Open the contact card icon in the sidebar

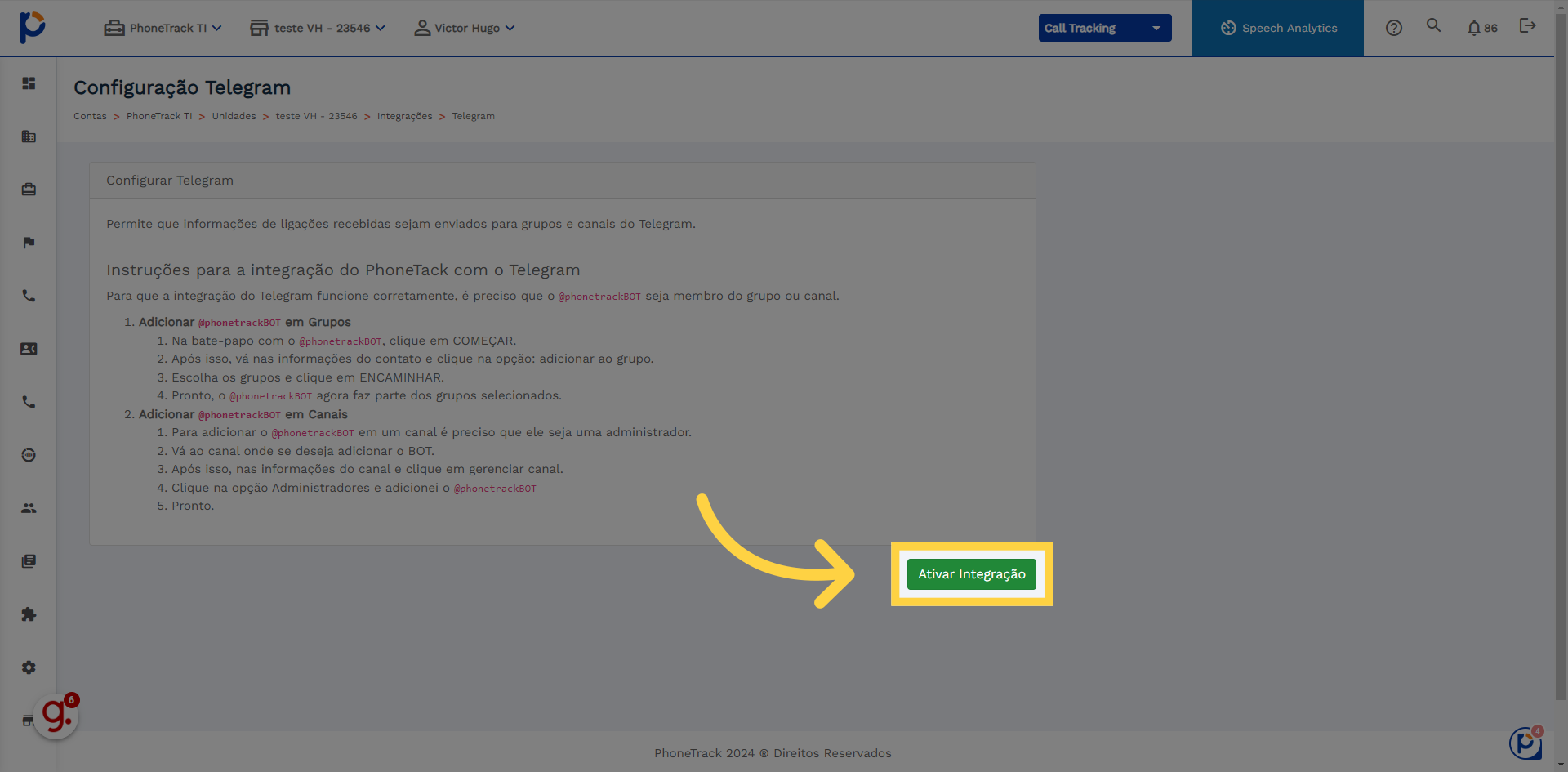(29, 349)
